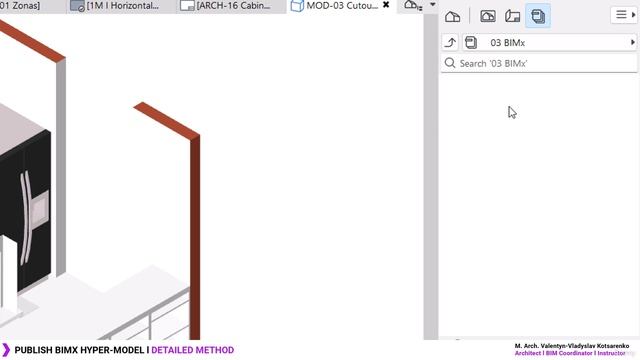Screen dimensions: 640x360
Task: Switch to the MOD-03 Cutou... tab
Action: [342, 6]
